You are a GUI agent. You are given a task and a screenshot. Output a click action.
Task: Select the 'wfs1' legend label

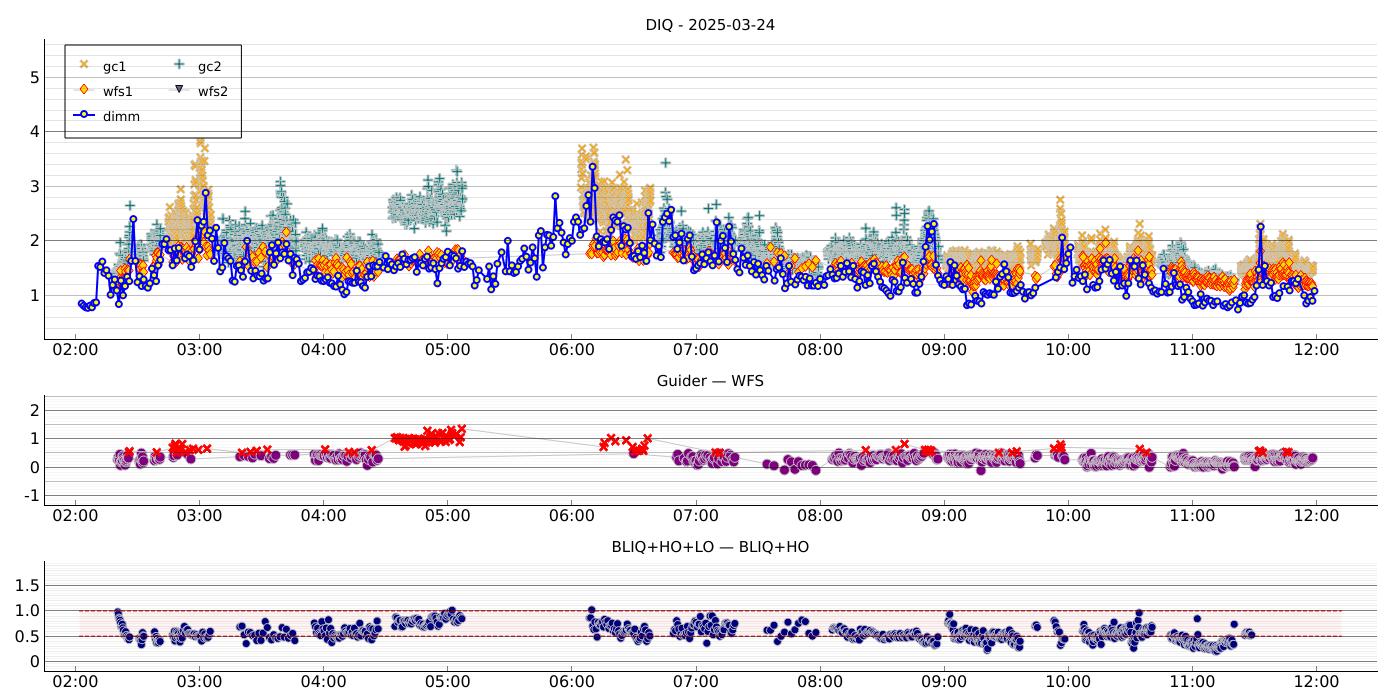point(117,91)
